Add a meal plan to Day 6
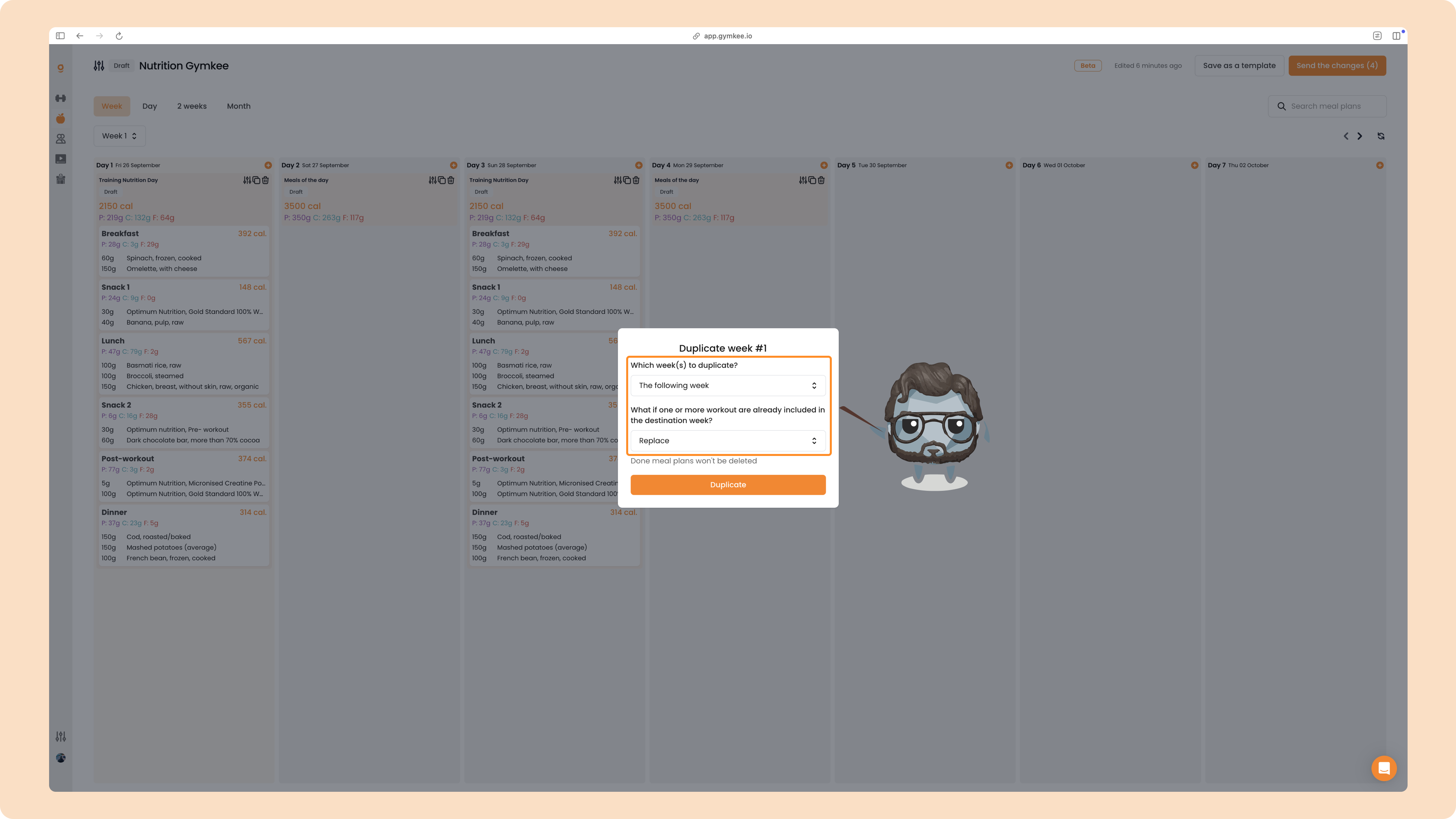Screen dimensions: 1456x819 [1194, 165]
